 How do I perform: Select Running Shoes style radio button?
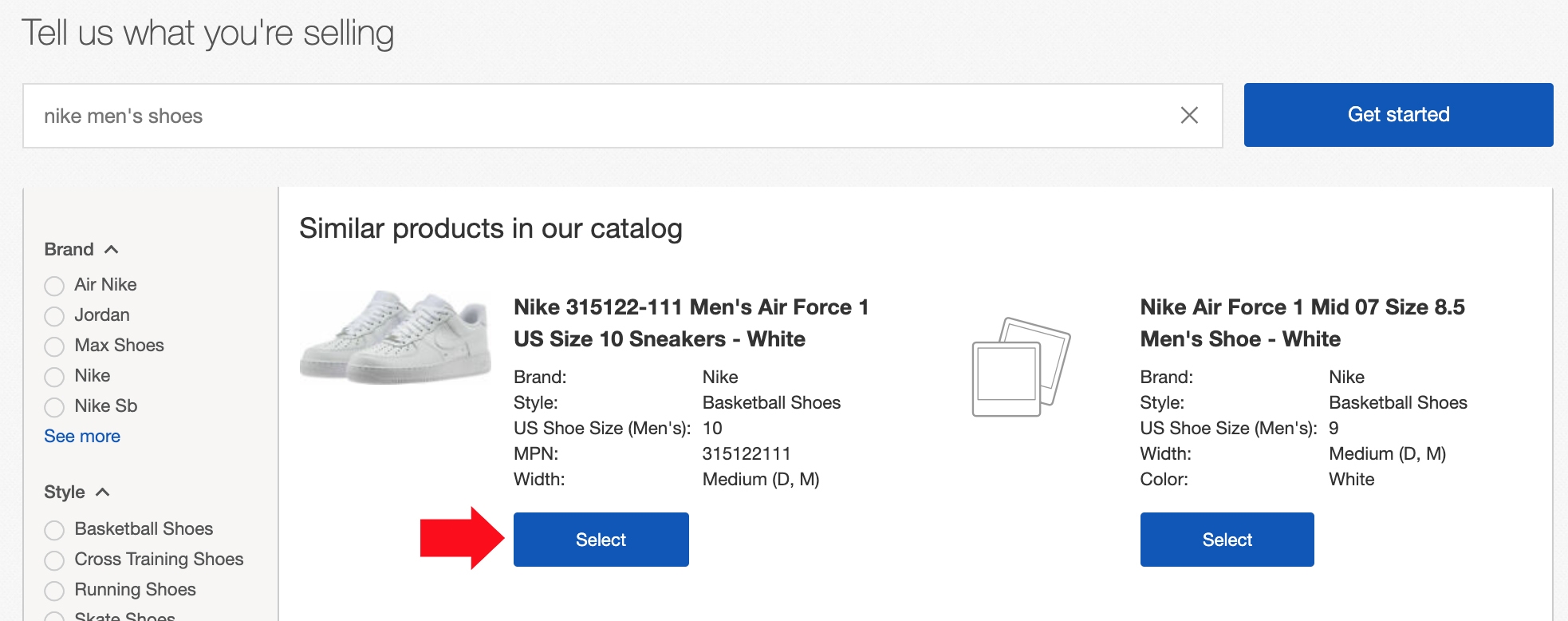(54, 591)
